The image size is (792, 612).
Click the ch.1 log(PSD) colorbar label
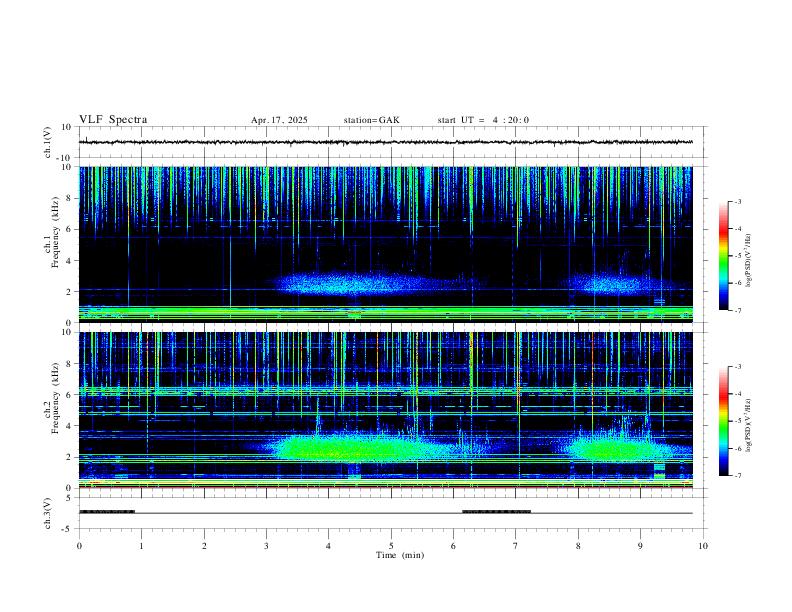pos(748,260)
